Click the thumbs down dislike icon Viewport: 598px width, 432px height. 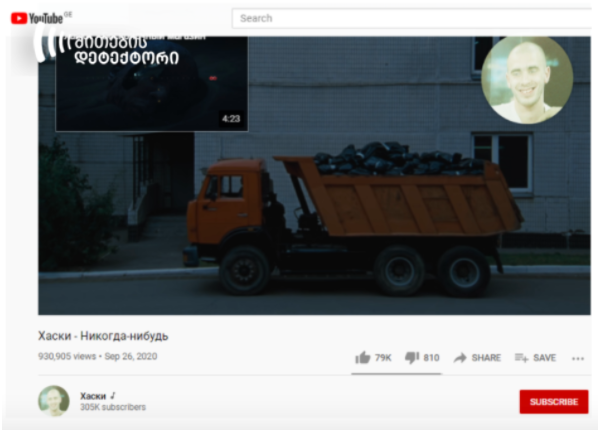(412, 358)
